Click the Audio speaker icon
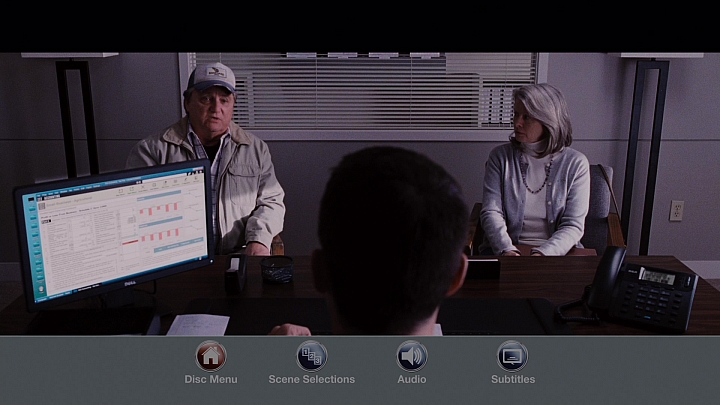 tap(412, 356)
